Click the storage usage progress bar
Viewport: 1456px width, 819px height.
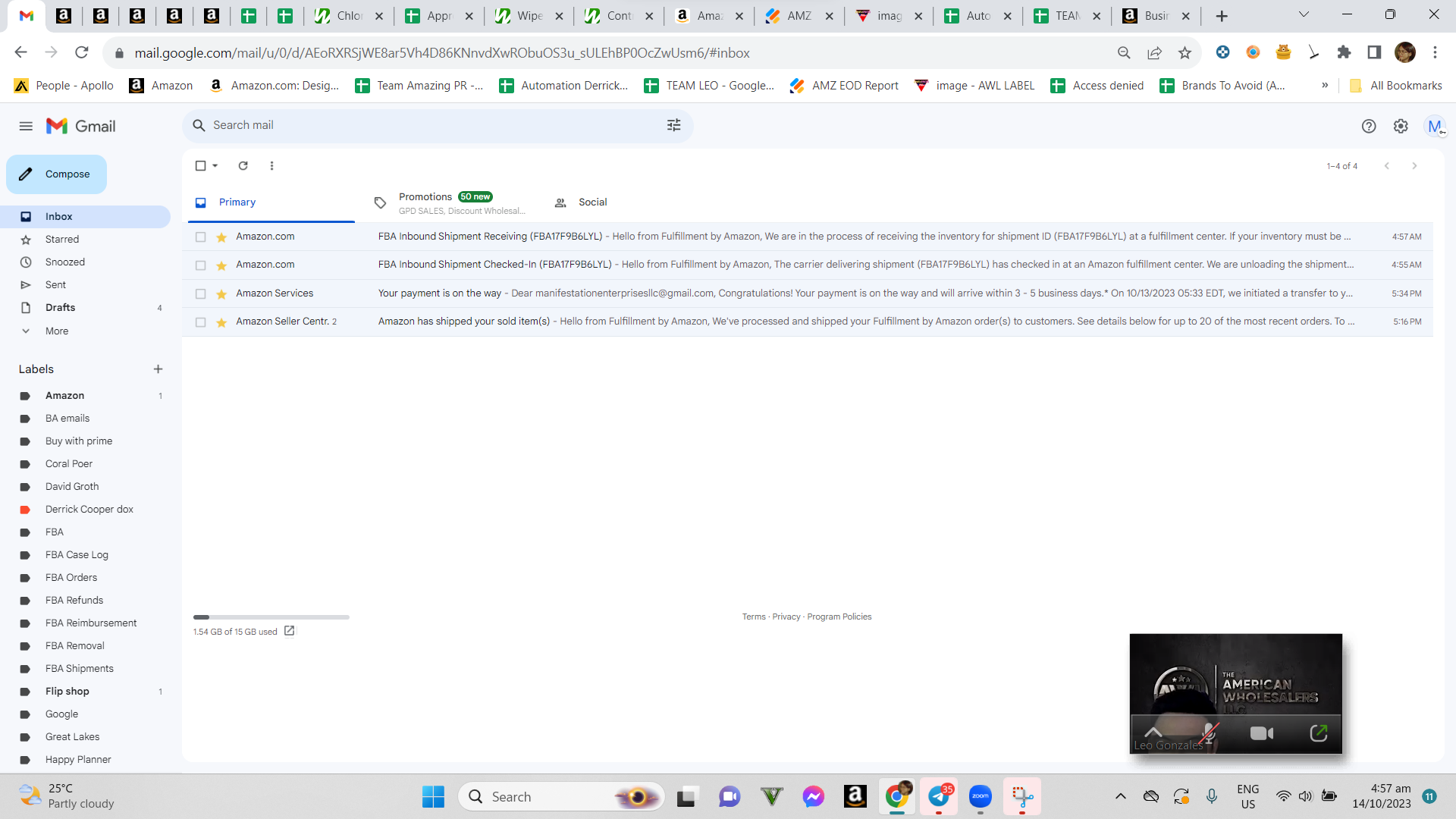tap(271, 617)
